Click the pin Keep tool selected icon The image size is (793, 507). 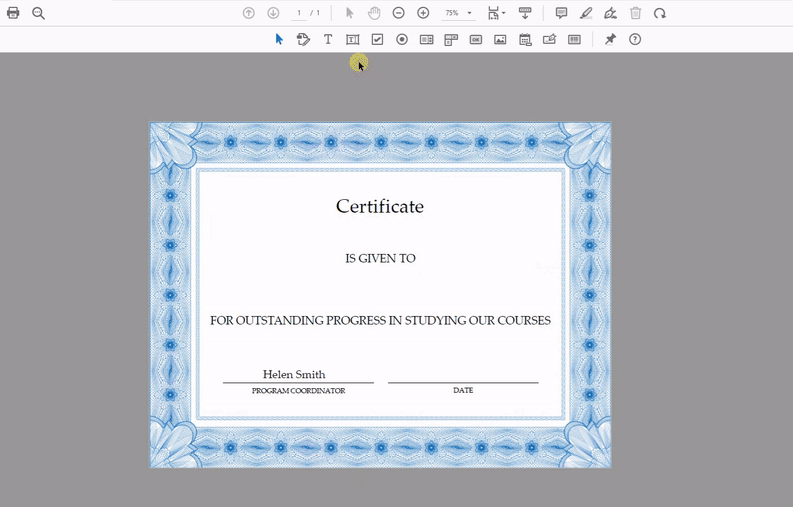[610, 39]
